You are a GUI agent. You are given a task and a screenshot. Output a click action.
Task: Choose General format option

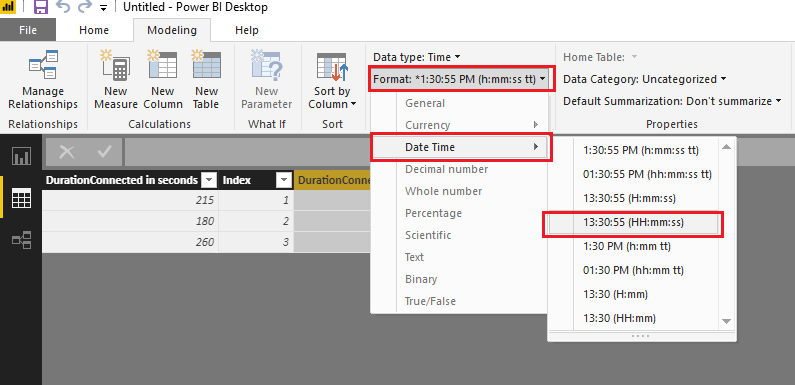click(x=459, y=103)
